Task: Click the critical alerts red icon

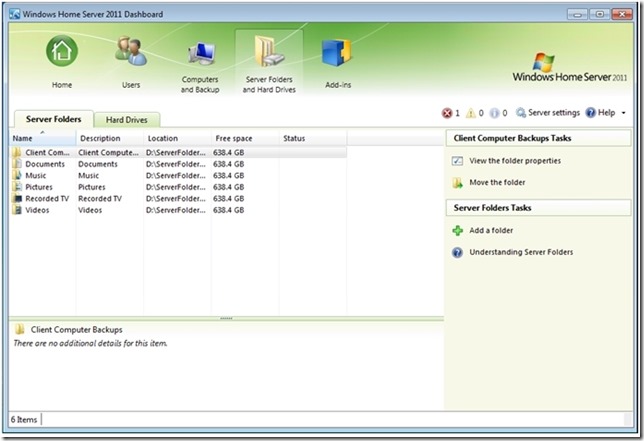Action: click(x=446, y=113)
